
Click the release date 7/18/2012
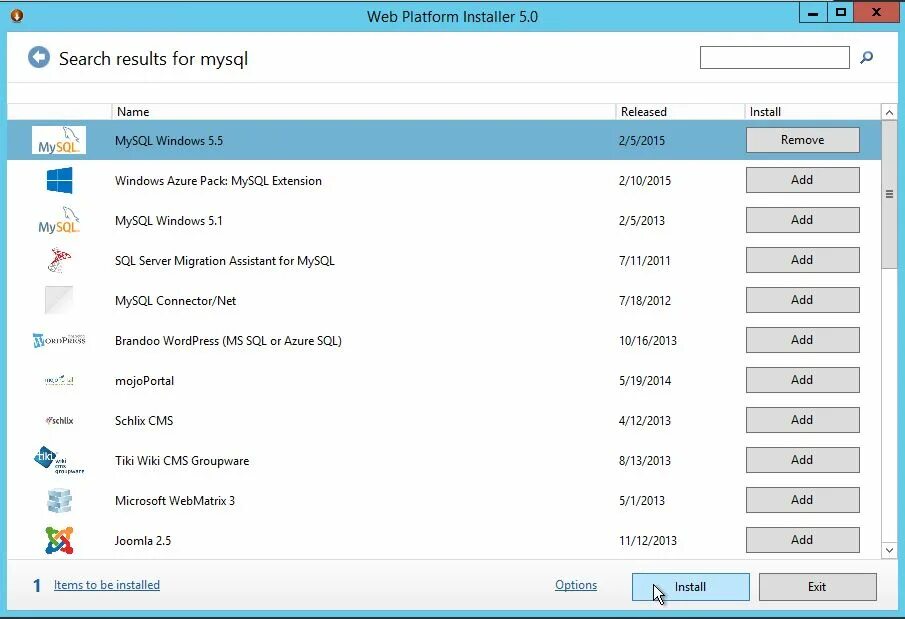point(645,301)
